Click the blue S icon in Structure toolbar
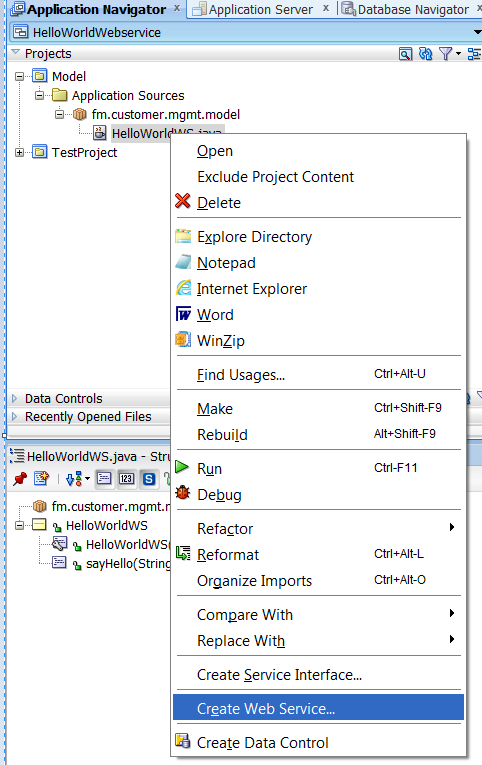The image size is (482, 765). point(149,479)
